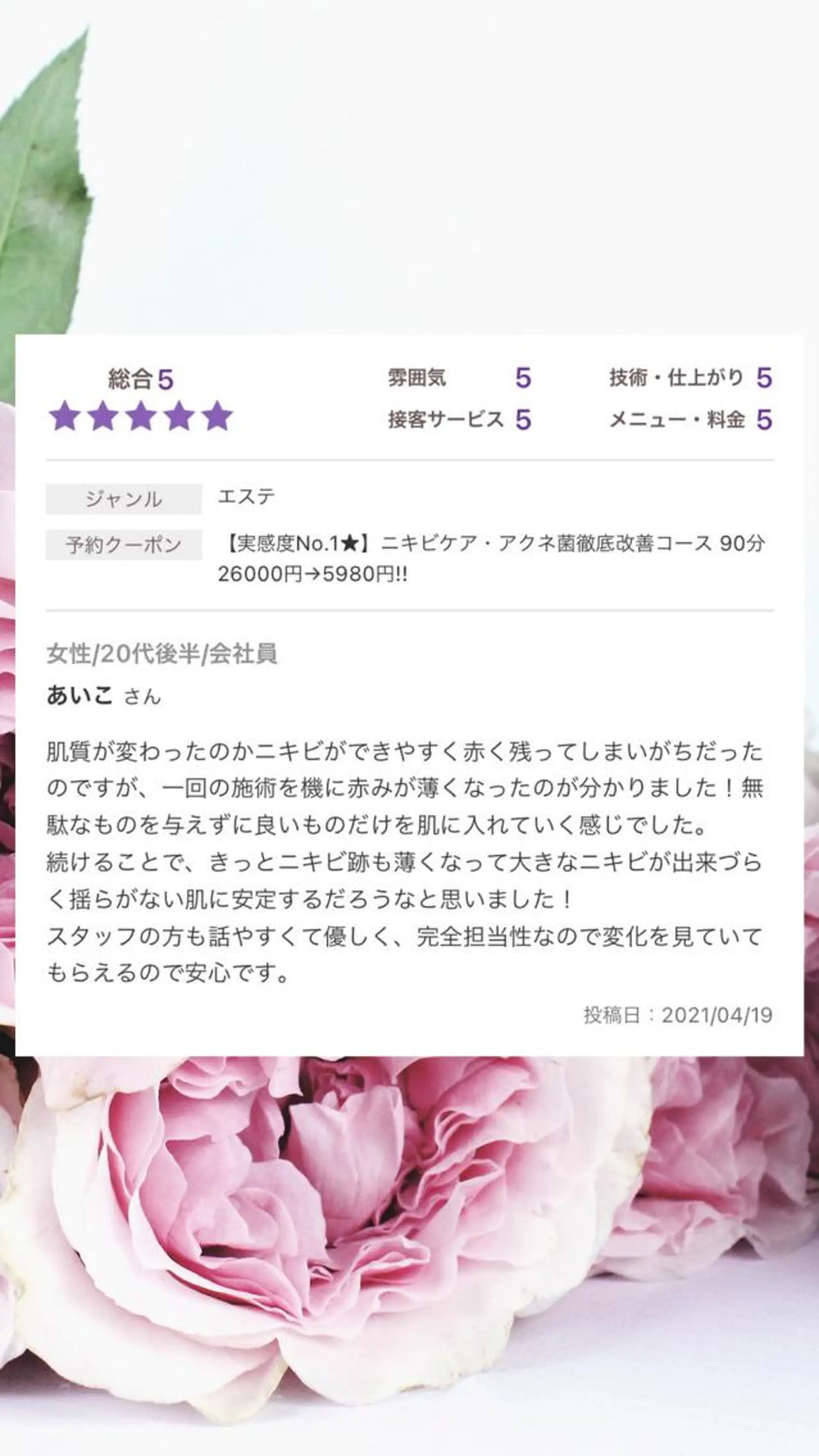Click the review body text paragraph
The height and width of the screenshot is (1456, 819).
click(405, 863)
